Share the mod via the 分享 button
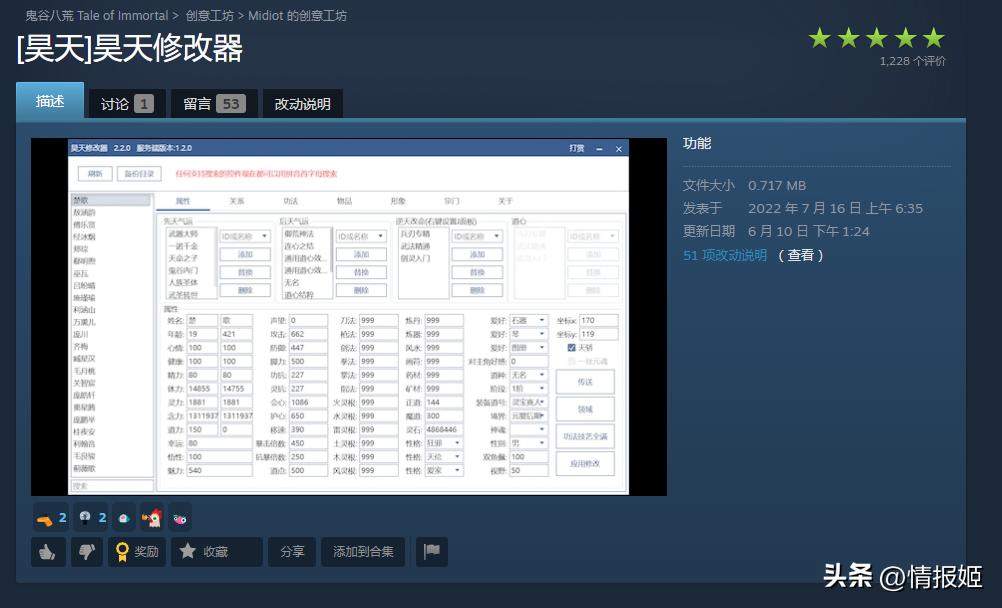This screenshot has height=608, width=1002. tap(291, 551)
